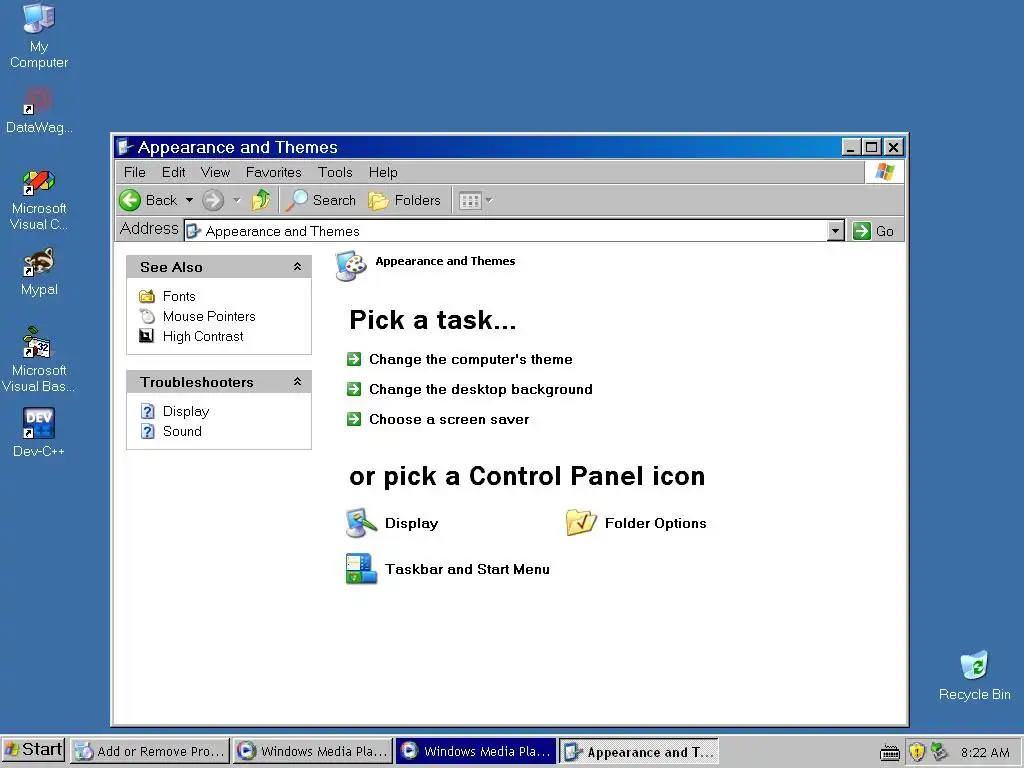Click the Go button next to address bar
The height and width of the screenshot is (768, 1024).
(x=874, y=231)
